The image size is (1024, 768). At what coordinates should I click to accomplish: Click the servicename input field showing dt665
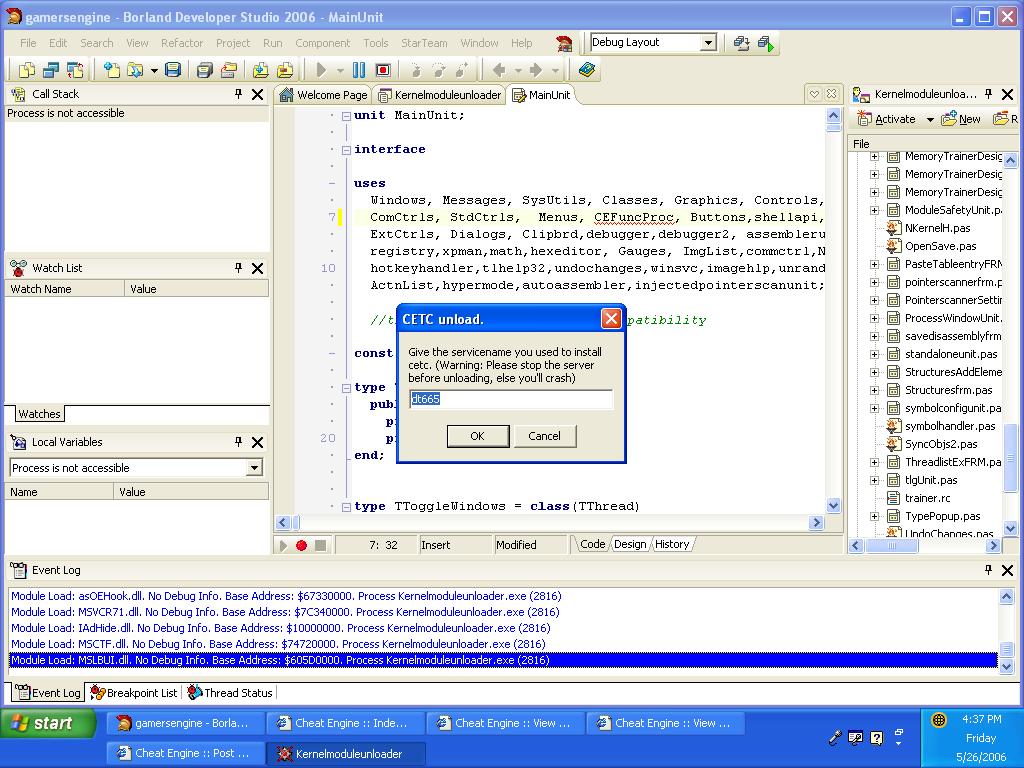coord(511,399)
